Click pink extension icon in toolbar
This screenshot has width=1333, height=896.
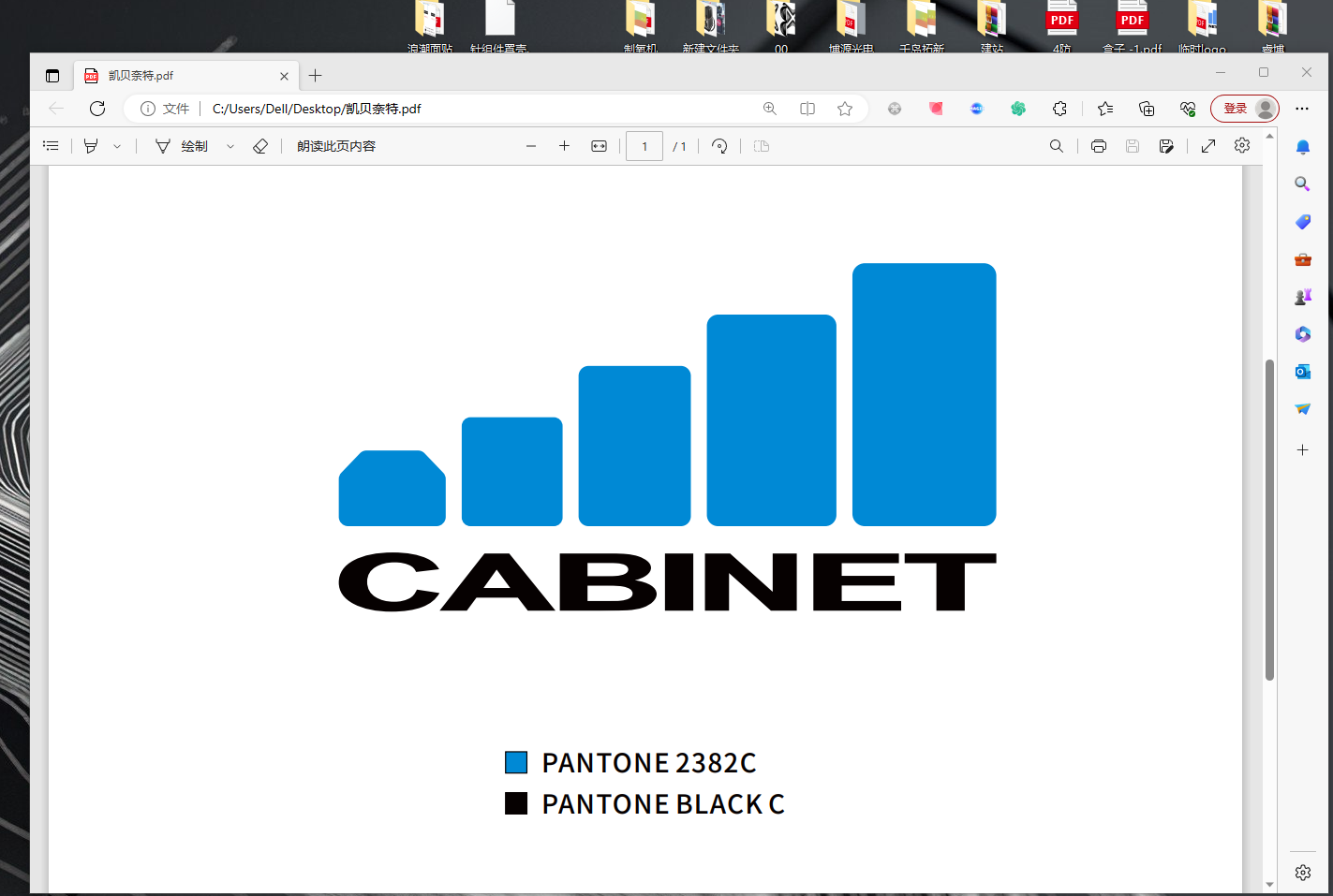[936, 109]
